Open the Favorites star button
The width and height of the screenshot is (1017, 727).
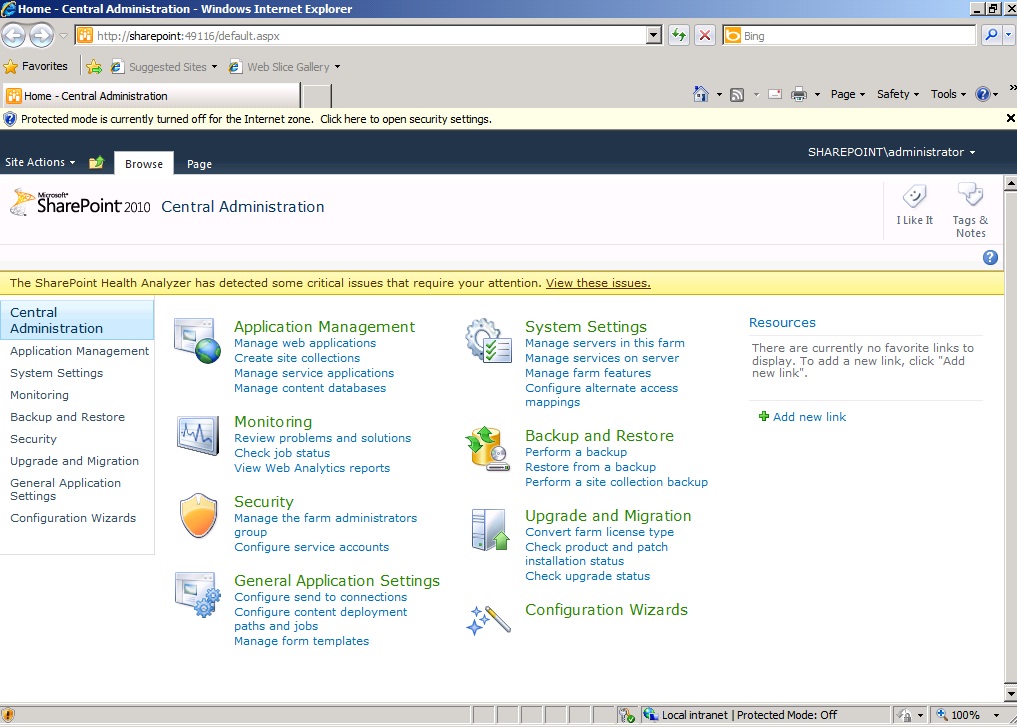(36, 66)
